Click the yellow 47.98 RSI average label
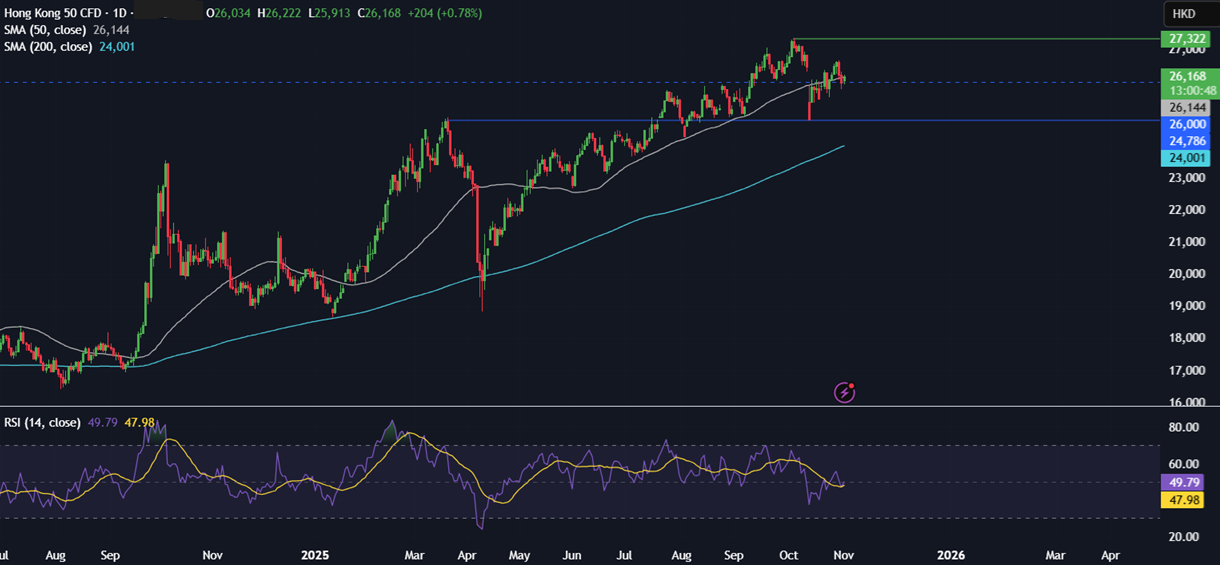This screenshot has width=1220, height=565. pyautogui.click(x=1185, y=499)
